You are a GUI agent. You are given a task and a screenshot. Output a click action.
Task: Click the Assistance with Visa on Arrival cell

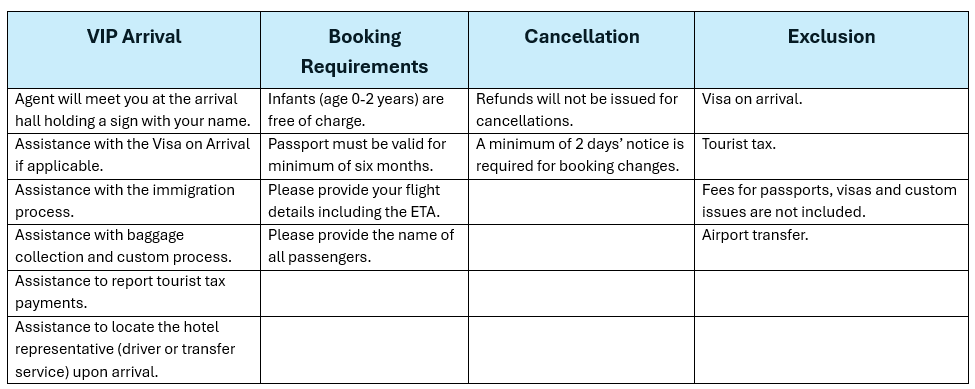click(134, 156)
